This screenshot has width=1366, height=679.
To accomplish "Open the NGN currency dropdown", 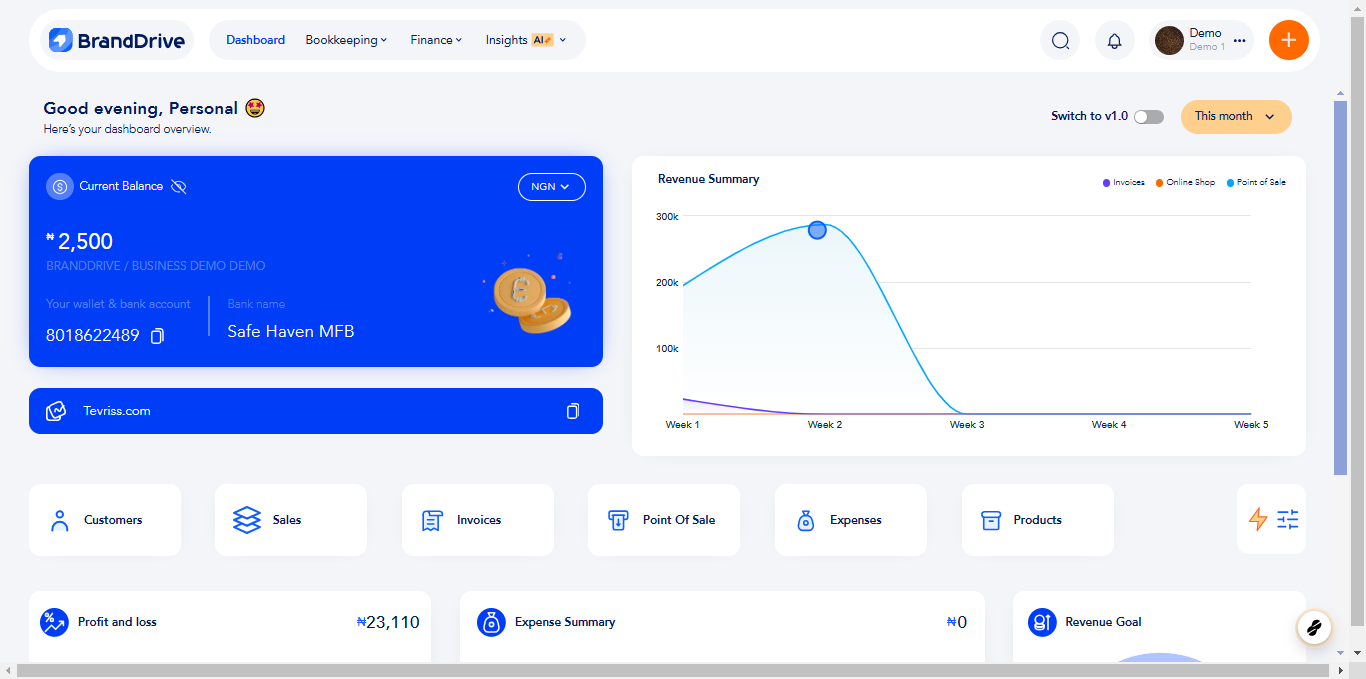I will [551, 186].
